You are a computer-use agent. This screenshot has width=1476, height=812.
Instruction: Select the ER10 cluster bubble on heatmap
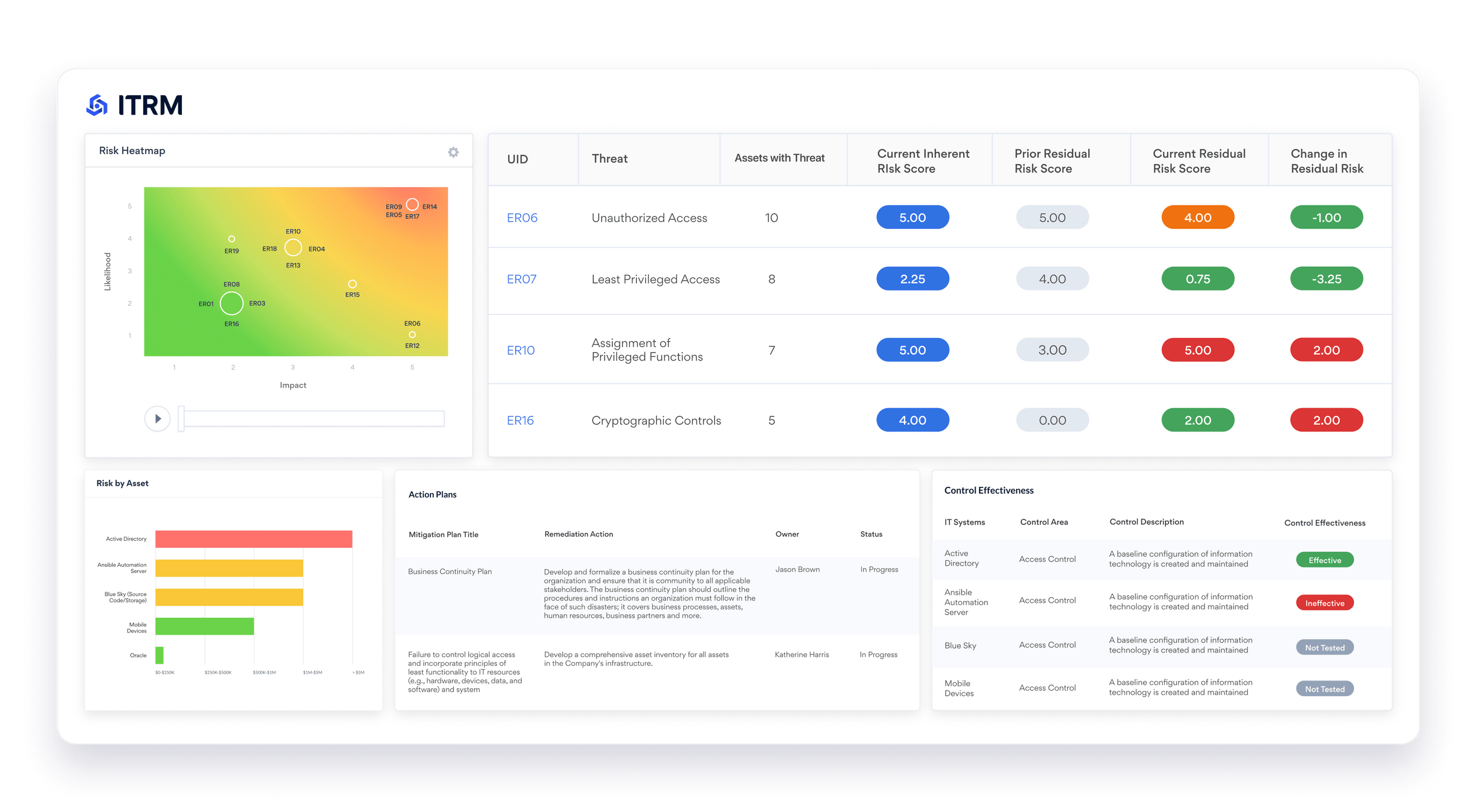[x=293, y=247]
